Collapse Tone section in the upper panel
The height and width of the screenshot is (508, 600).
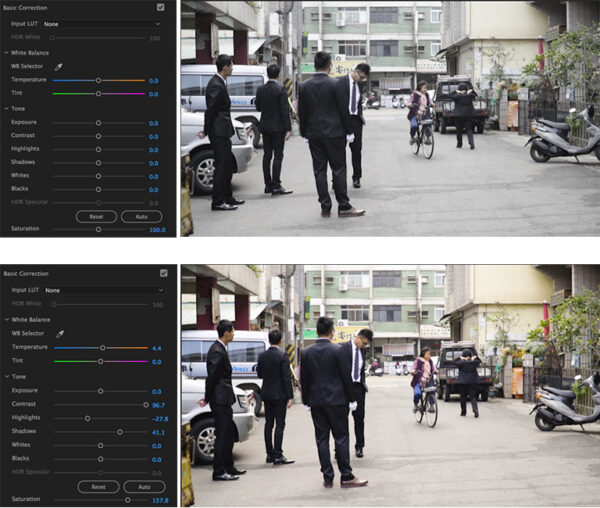[5, 109]
